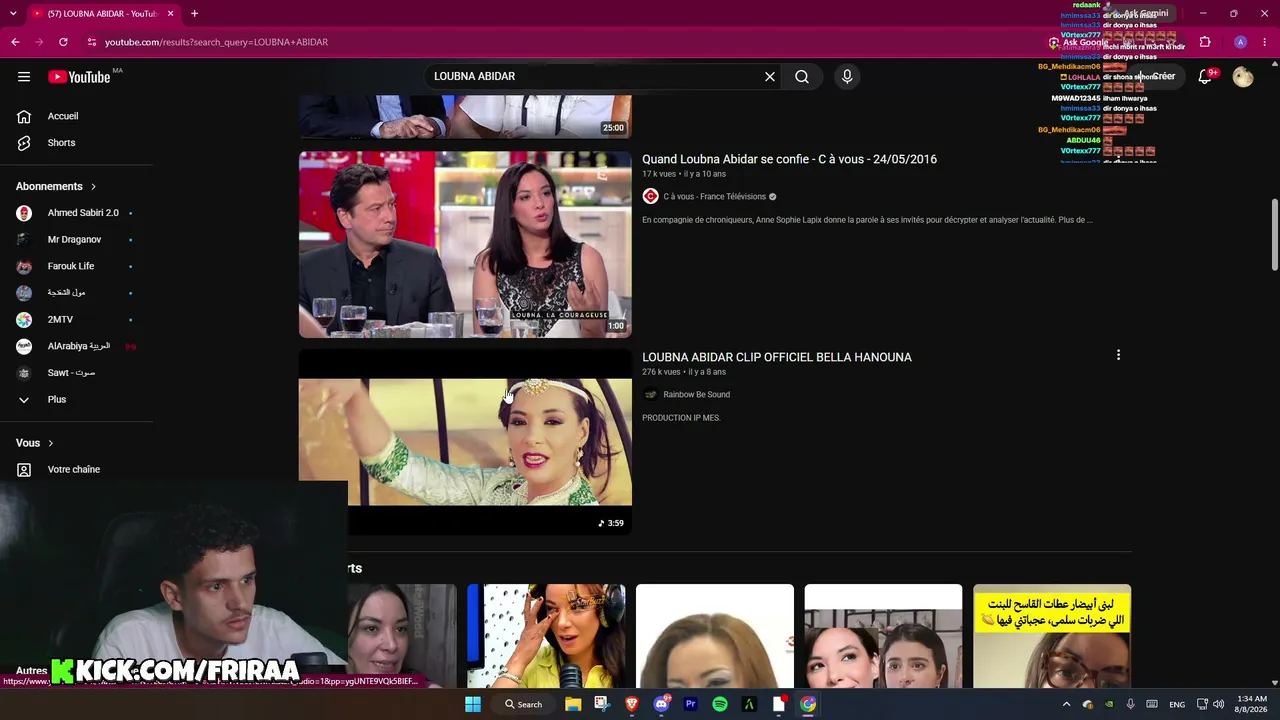Open the taskbar clock and date
Viewport: 1280px width, 720px height.
coord(1251,704)
